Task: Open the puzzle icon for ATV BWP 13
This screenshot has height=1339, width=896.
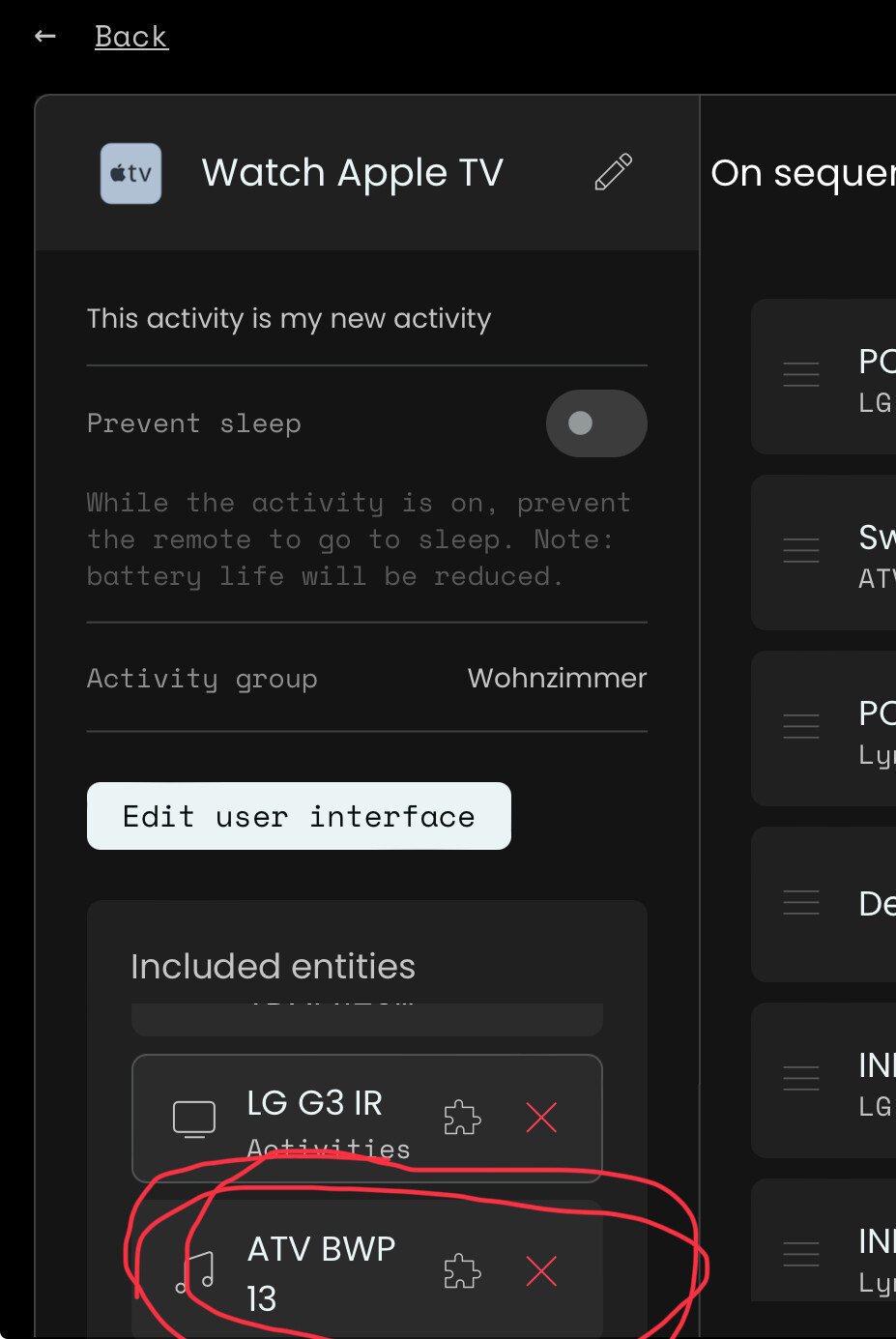Action: coord(462,1271)
